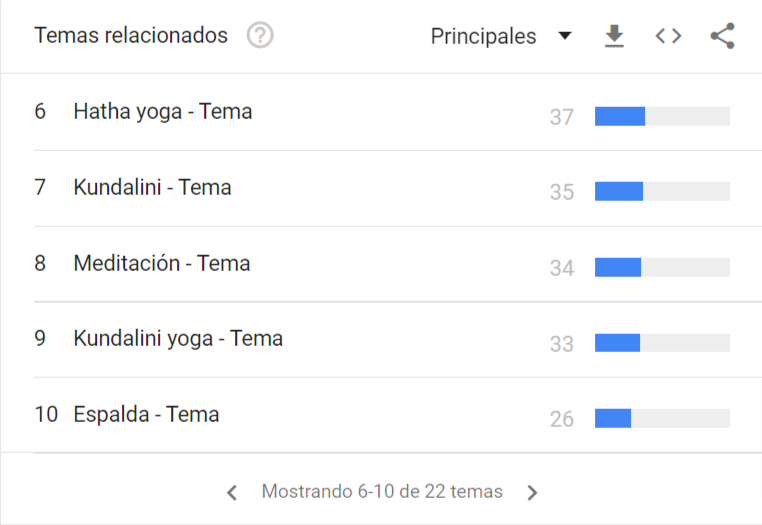This screenshot has width=762, height=525.
Task: Click the Hatha yoga 37 bar
Action: coord(662,116)
